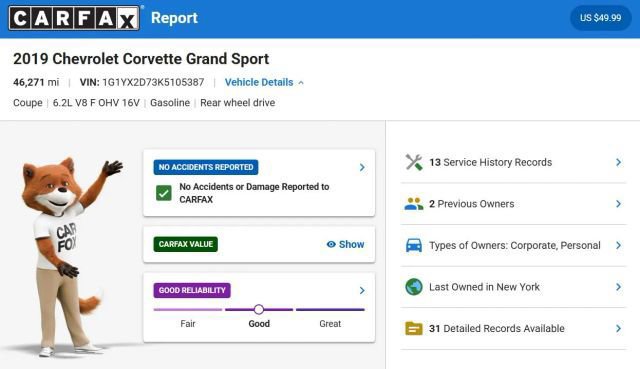Viewport: 640px width, 369px height.
Task: Open Good Reliability details chevron
Action: pyautogui.click(x=362, y=290)
